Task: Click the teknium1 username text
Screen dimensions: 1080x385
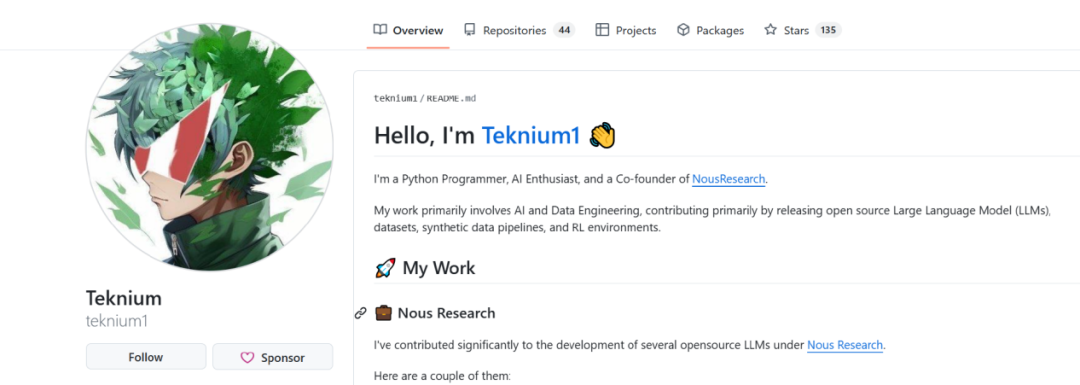Action: click(117, 322)
